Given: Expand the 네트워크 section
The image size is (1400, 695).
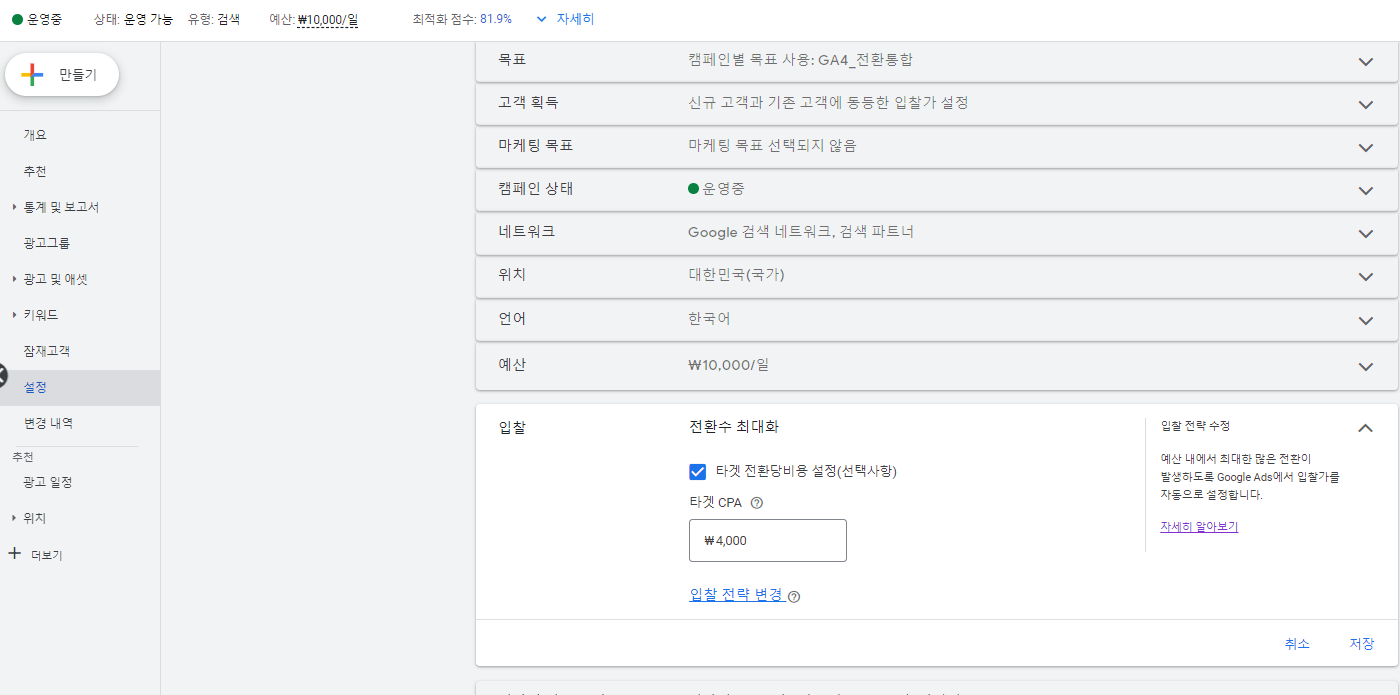Looking at the screenshot, I should 1365,233.
